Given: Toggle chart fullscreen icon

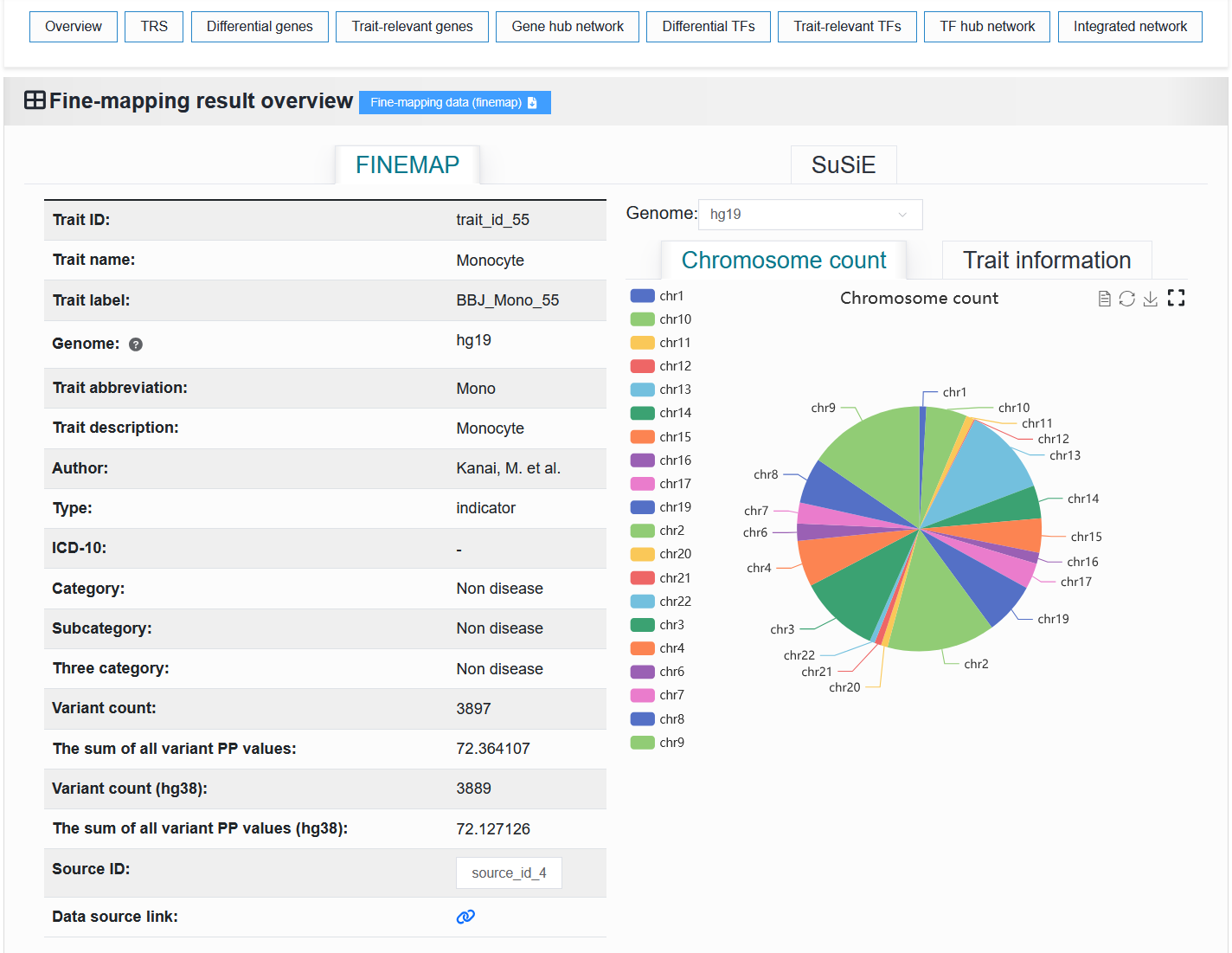Looking at the screenshot, I should point(1176,298).
